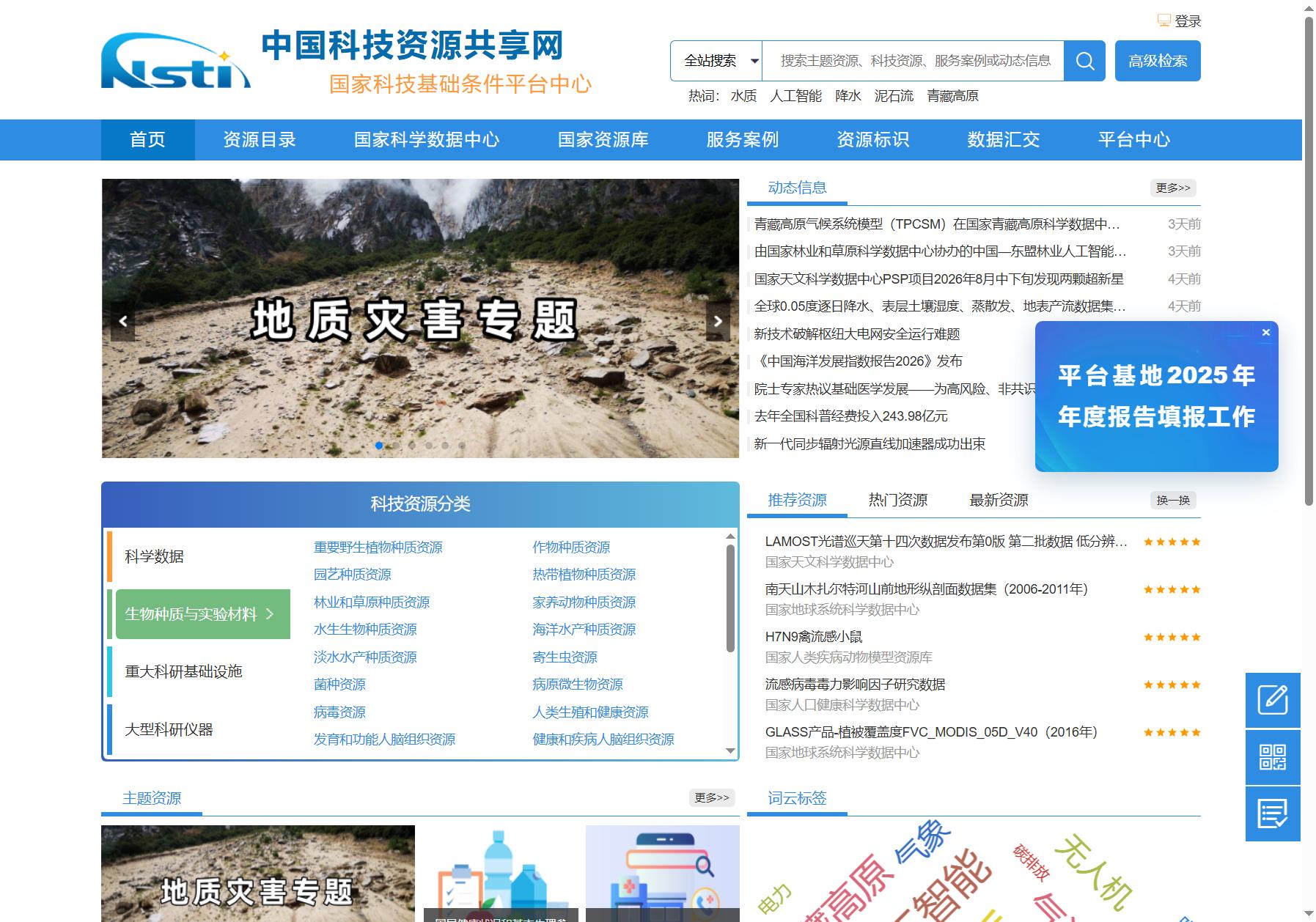
Task: Click 换一换 to refresh recommendations
Action: 1173,501
